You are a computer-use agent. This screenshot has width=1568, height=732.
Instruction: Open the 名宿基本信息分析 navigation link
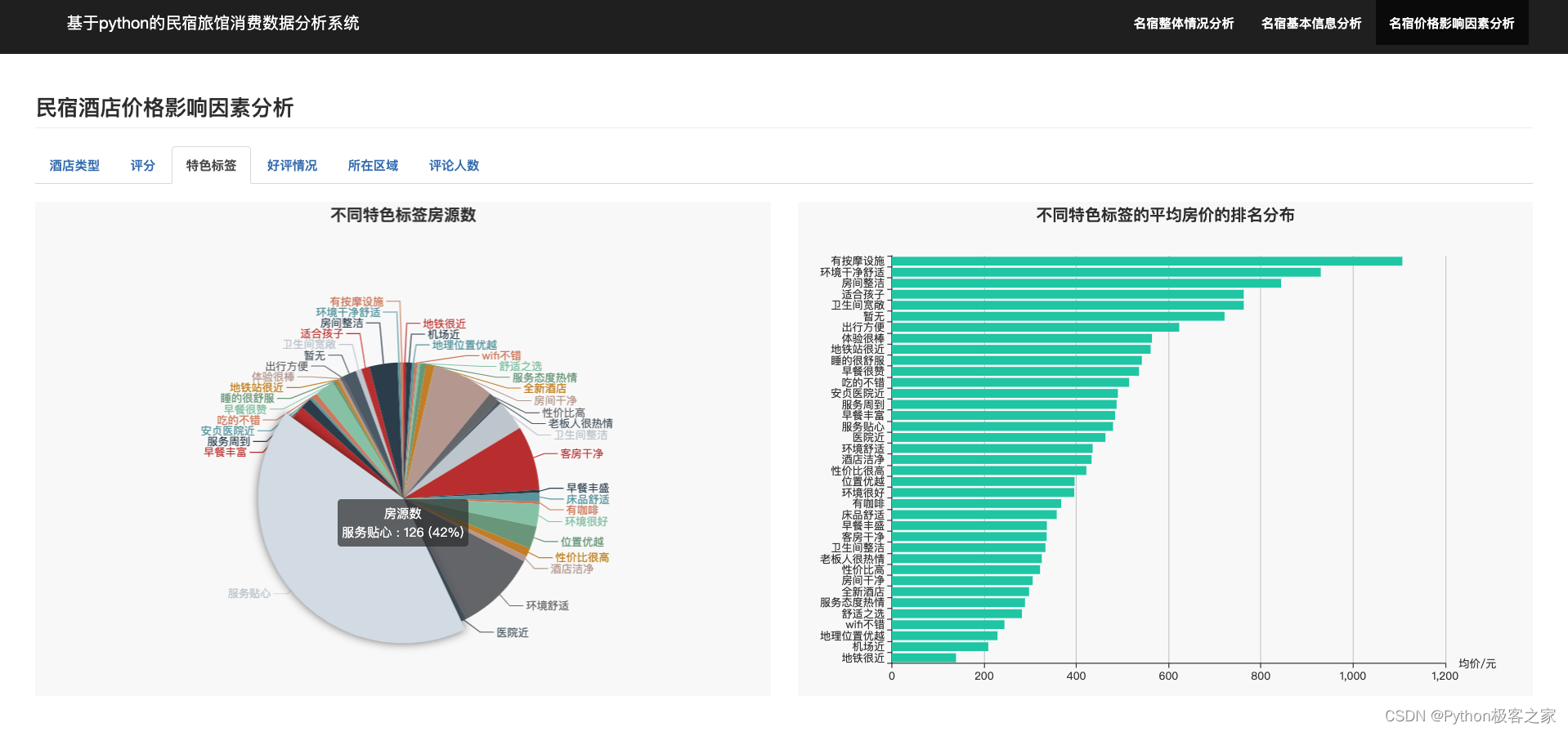point(1310,24)
